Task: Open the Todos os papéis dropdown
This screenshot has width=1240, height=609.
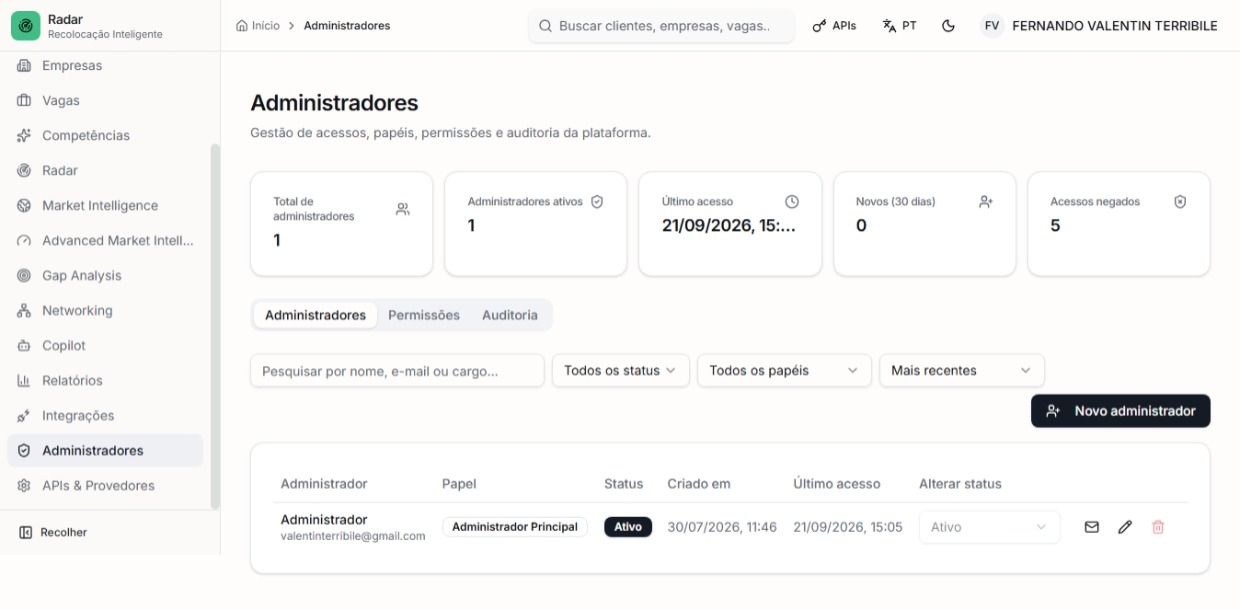Action: [x=784, y=371]
